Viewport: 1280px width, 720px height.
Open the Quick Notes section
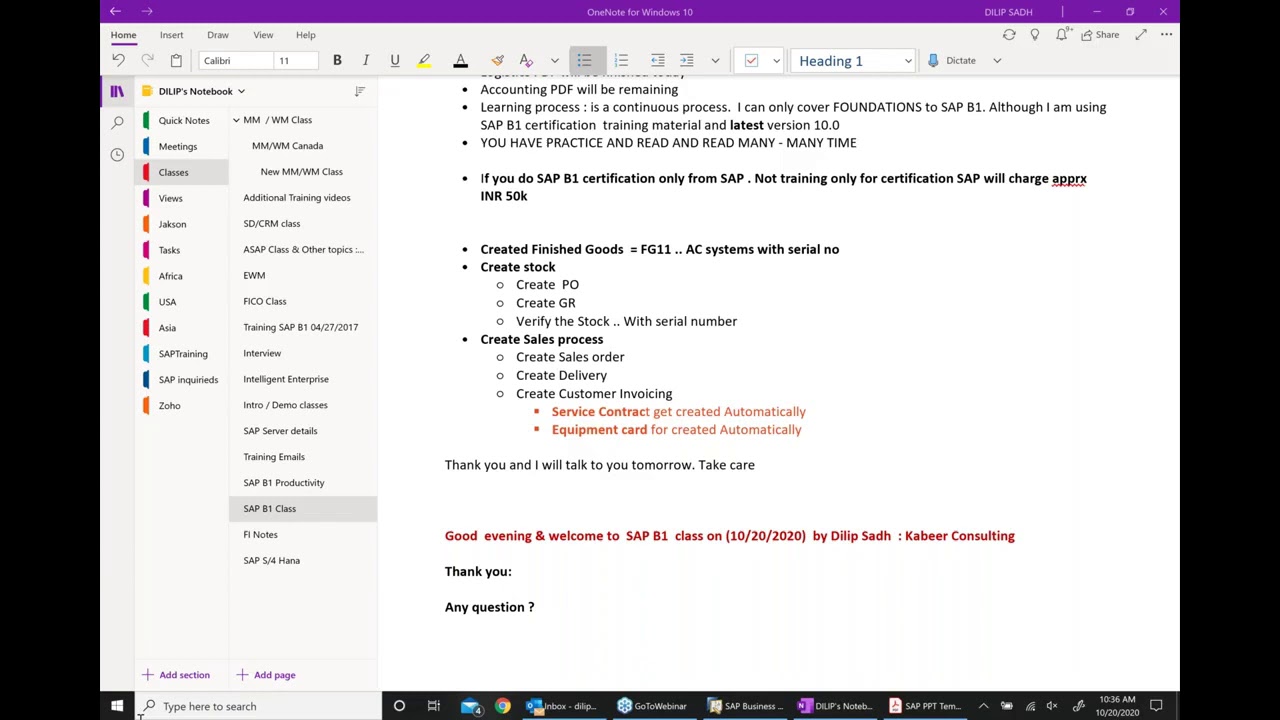click(x=184, y=120)
